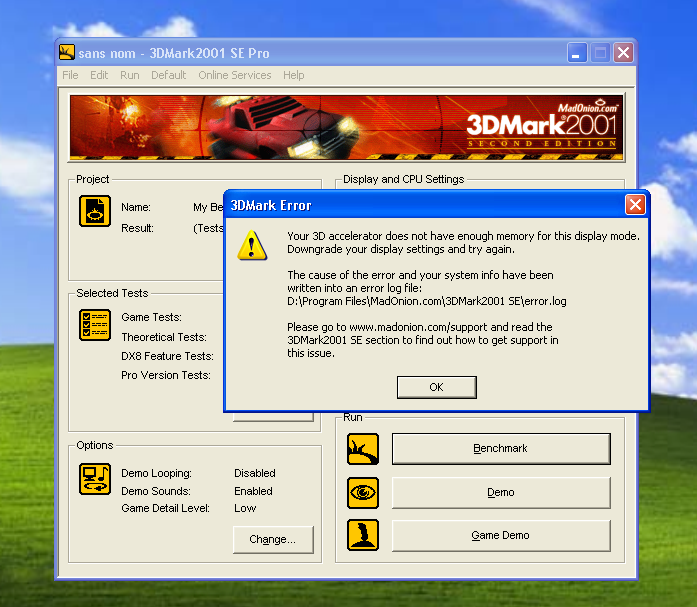Viewport: 697px width, 607px height.
Task: Open the Online Services menu
Action: (235, 75)
